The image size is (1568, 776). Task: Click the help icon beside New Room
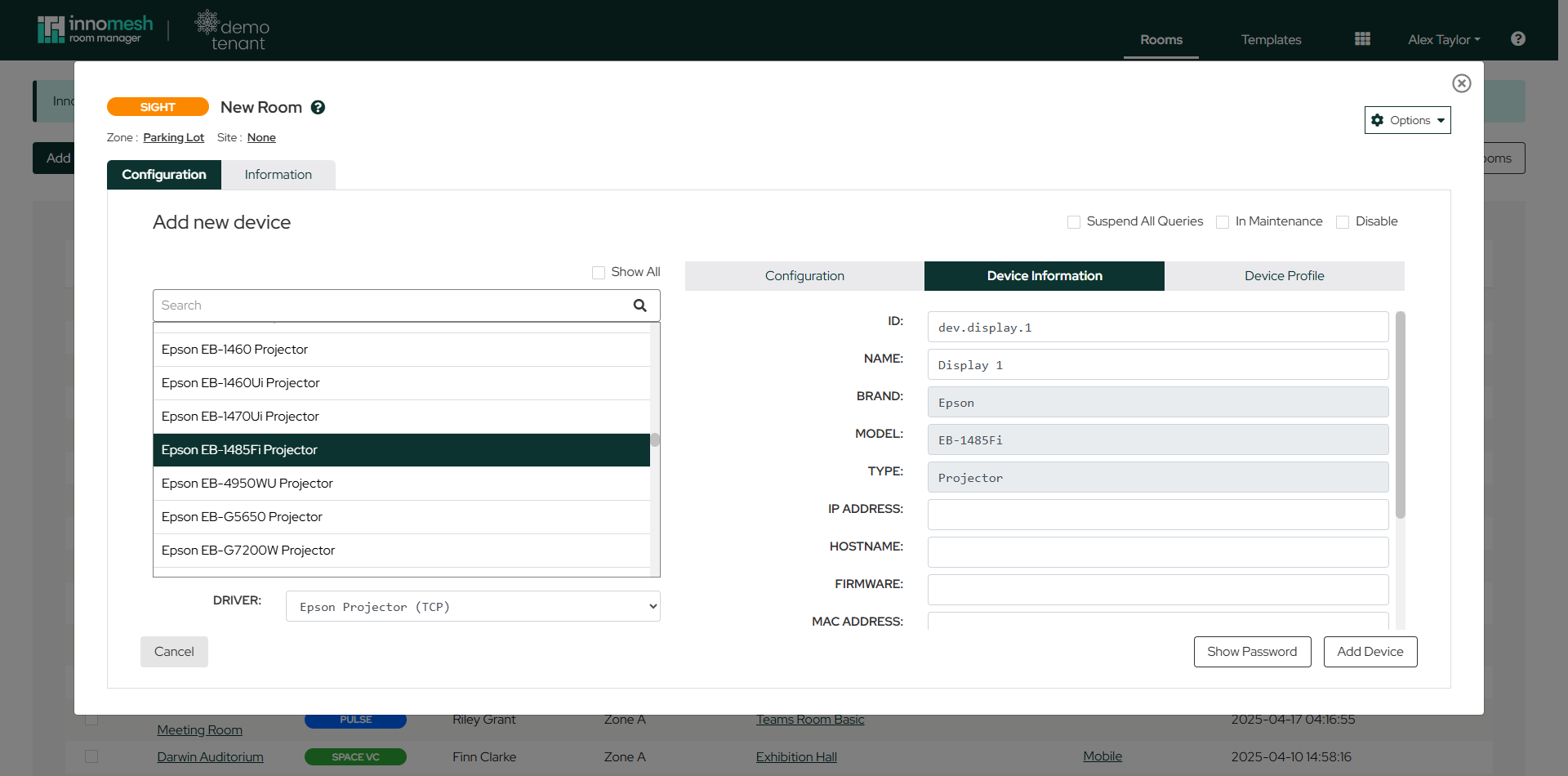point(318,108)
